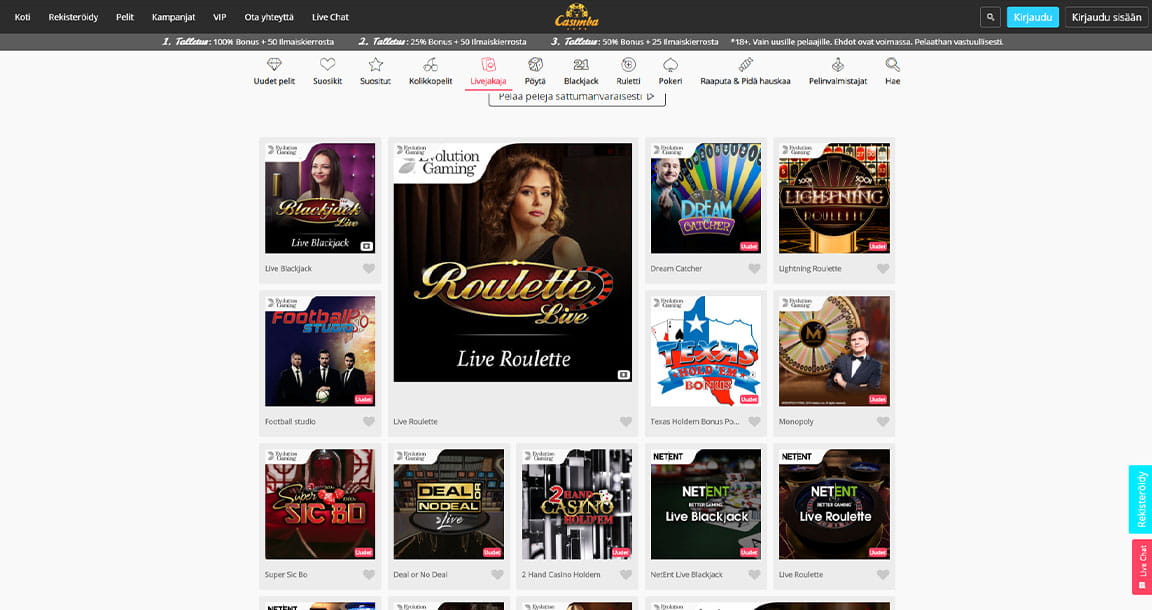
Task: Click the 2 Hand Casino Holdem title
Action: point(561,575)
